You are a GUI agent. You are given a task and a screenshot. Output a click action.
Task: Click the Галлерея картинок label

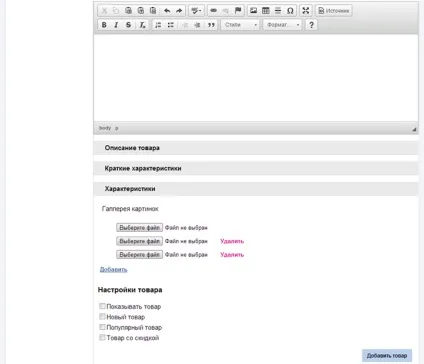(x=130, y=209)
